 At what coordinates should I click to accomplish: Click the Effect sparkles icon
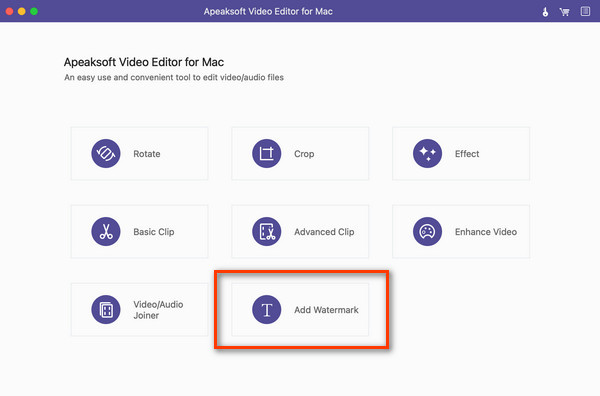(427, 154)
